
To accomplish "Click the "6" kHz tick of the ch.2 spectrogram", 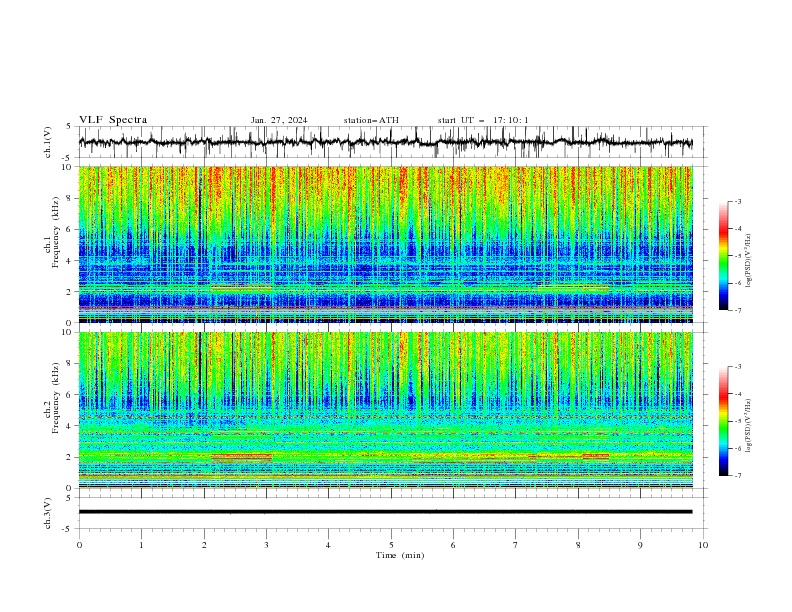I will pyautogui.click(x=70, y=395).
